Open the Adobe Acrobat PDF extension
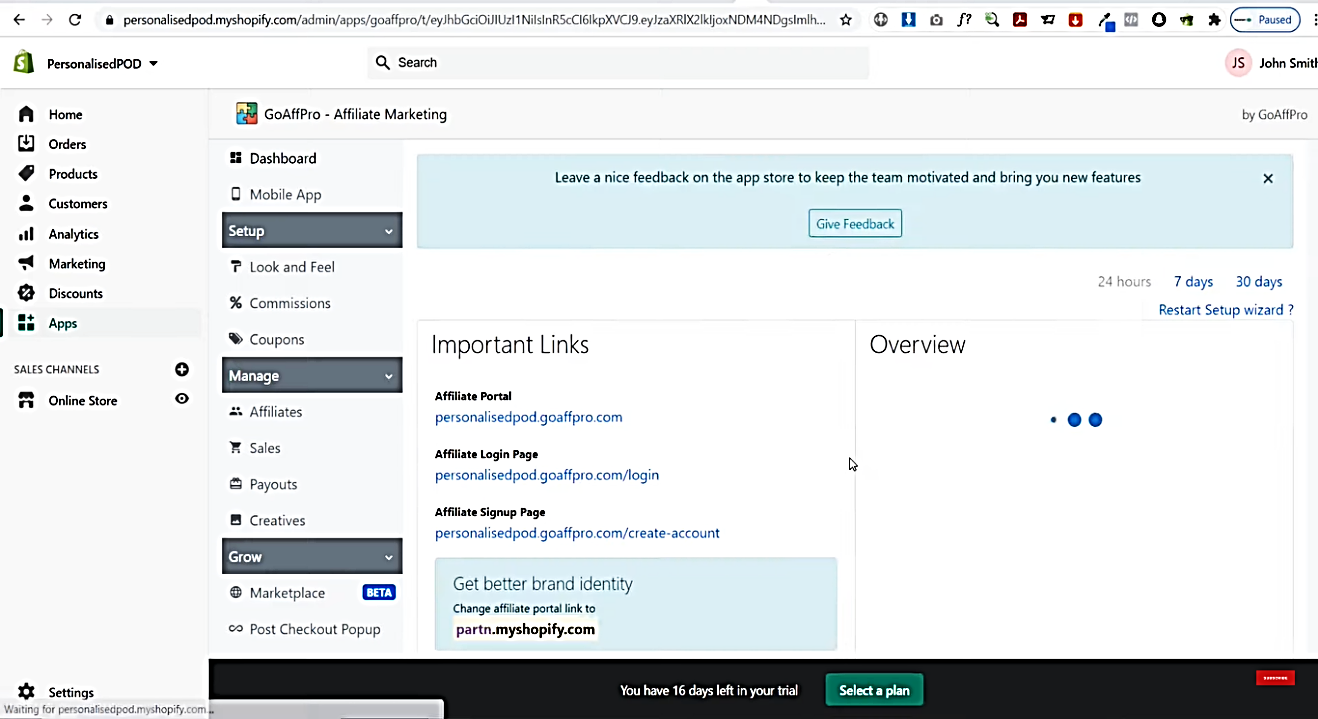This screenshot has height=719, width=1318. coord(1020,19)
